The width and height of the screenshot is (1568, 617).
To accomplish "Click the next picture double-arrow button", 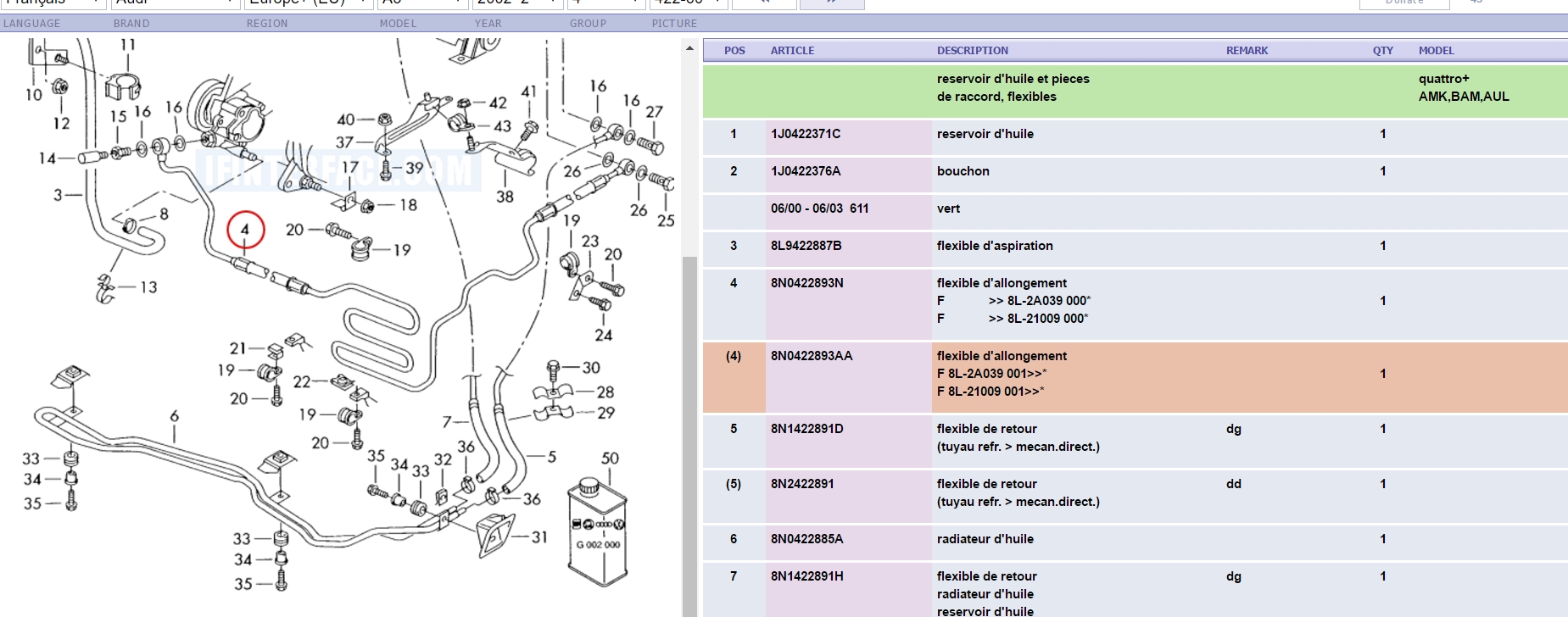I will click(831, 3).
